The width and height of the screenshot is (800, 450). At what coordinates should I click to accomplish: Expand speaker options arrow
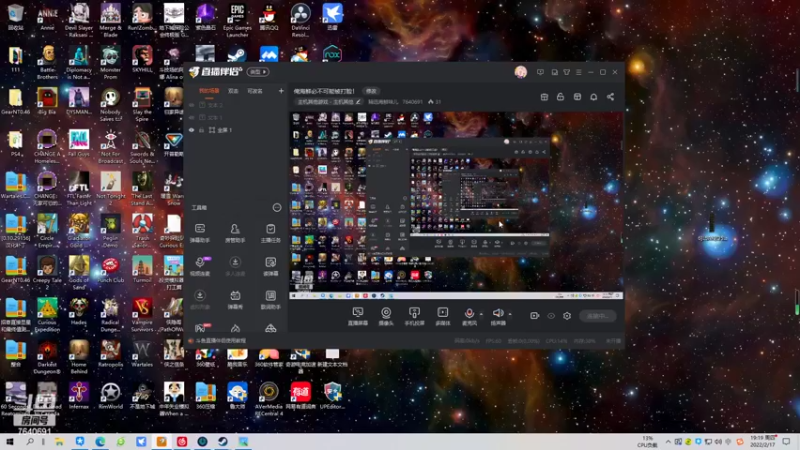[510, 314]
